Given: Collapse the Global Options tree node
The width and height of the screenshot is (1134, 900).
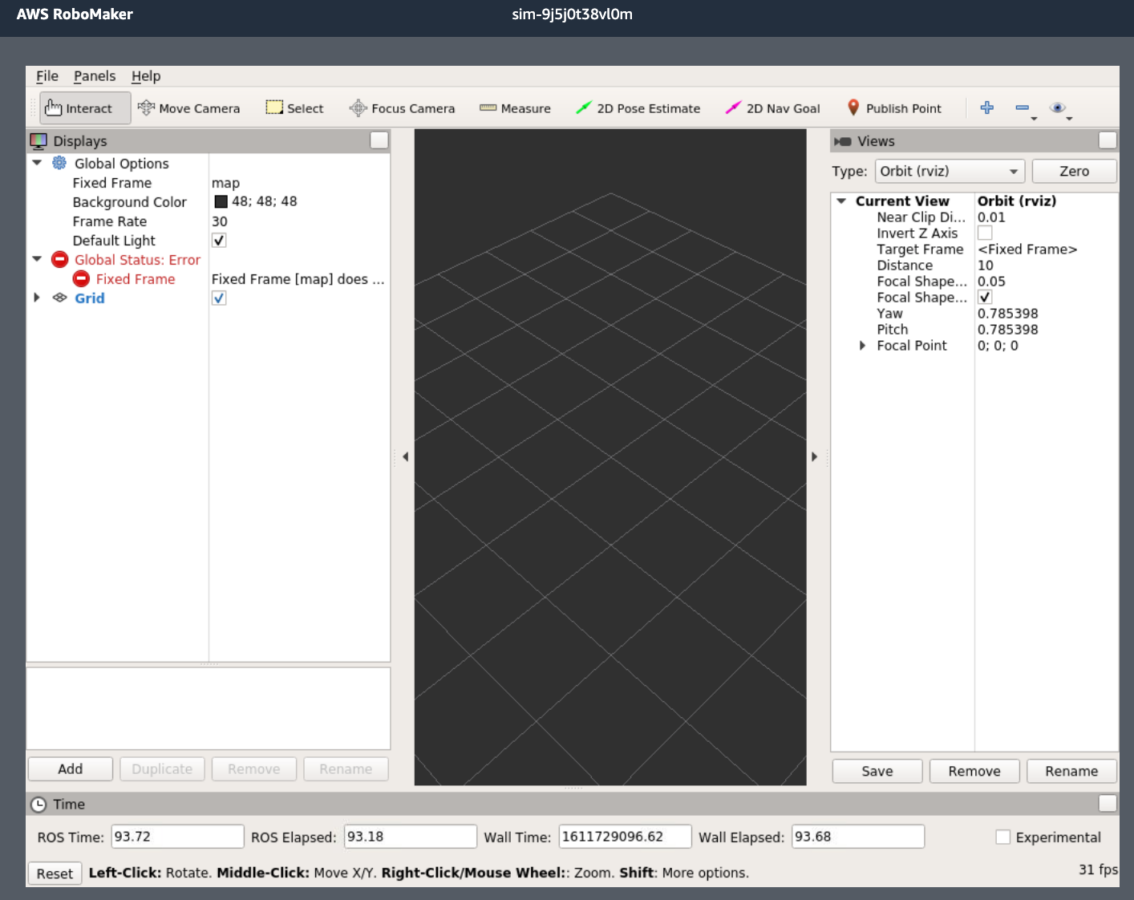Looking at the screenshot, I should click(x=37, y=163).
